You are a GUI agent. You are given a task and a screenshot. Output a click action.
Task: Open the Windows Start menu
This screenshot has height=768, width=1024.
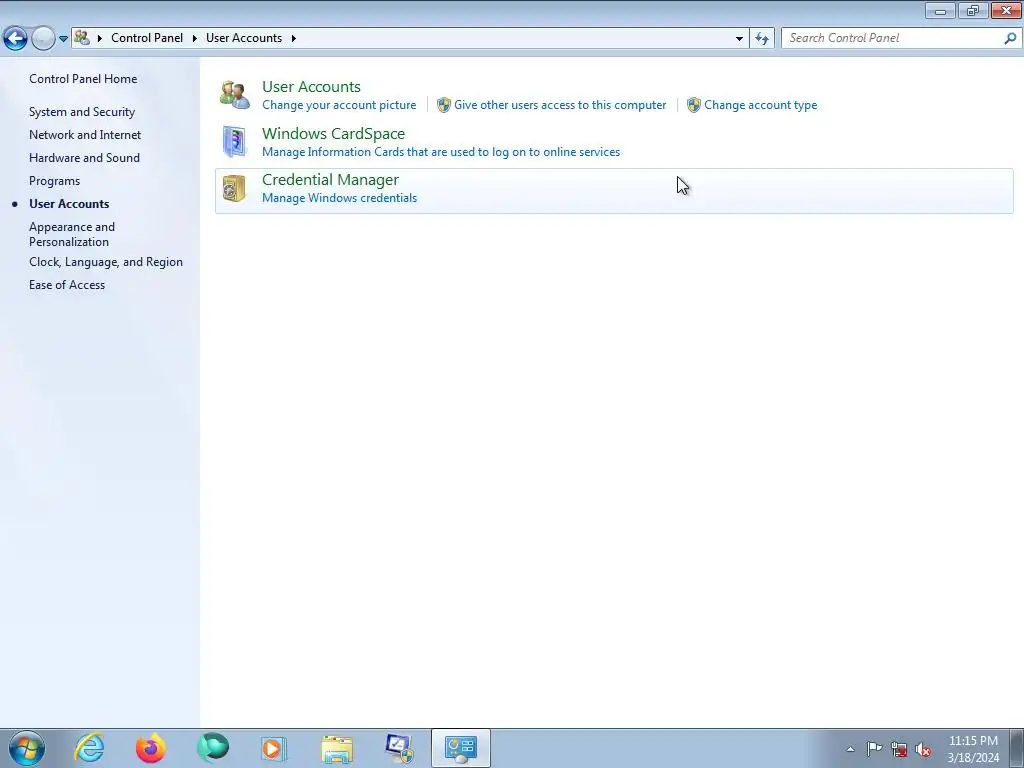point(27,748)
